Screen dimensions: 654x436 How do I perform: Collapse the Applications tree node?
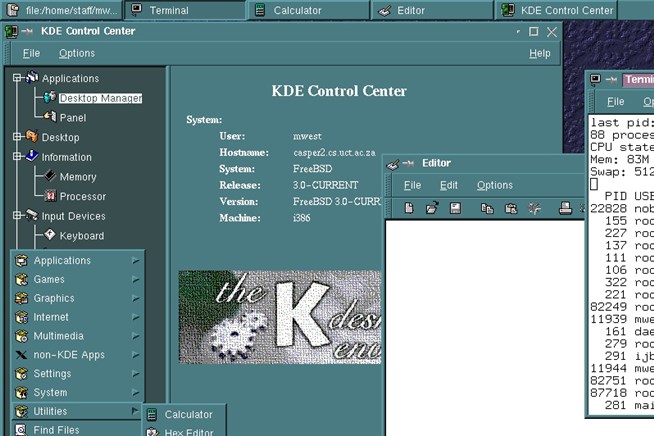[x=18, y=78]
